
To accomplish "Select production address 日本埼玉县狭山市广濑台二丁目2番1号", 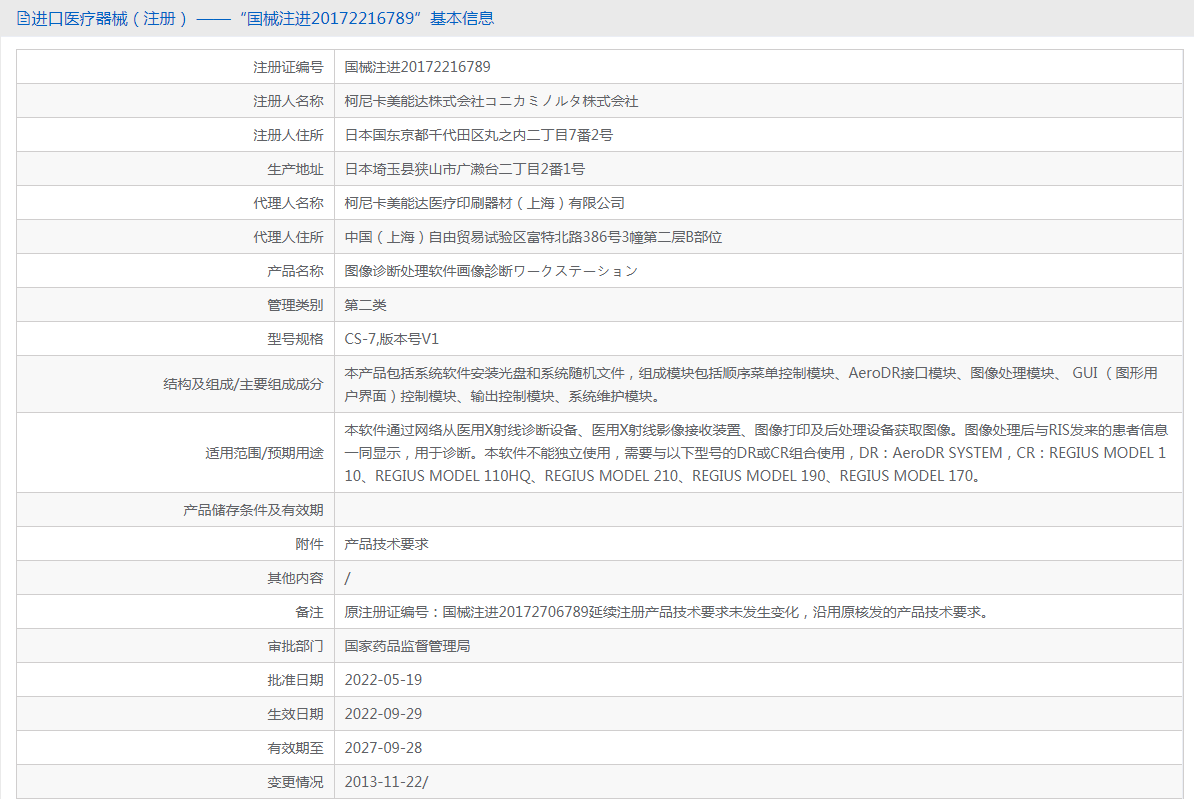I will 465,169.
